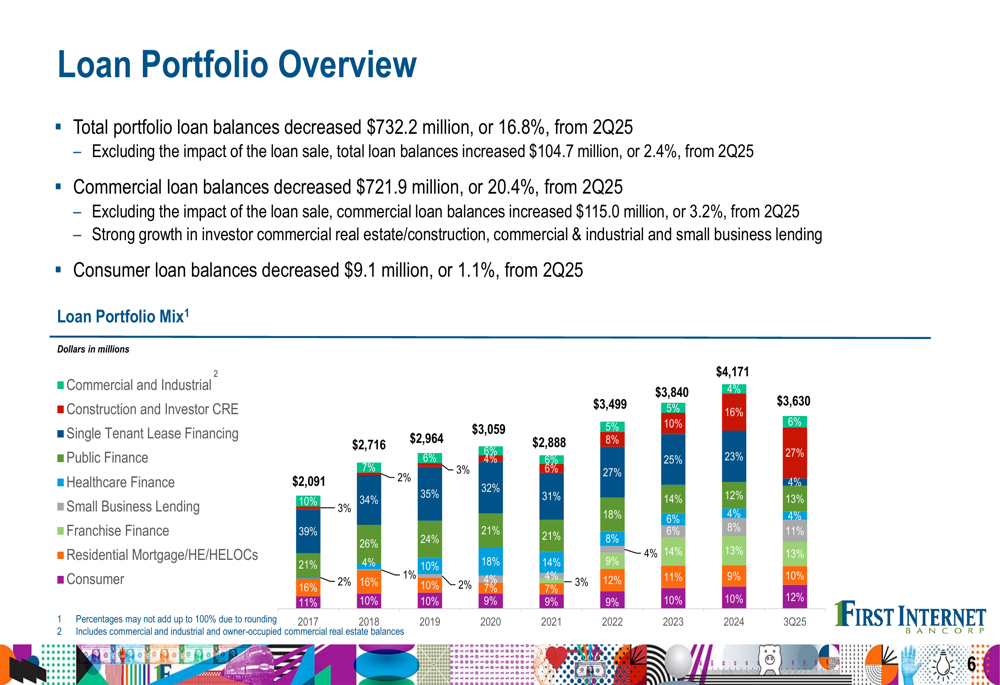The width and height of the screenshot is (1000, 685).
Task: Click the $4,171 total above the 2024 bar
Action: click(x=734, y=372)
